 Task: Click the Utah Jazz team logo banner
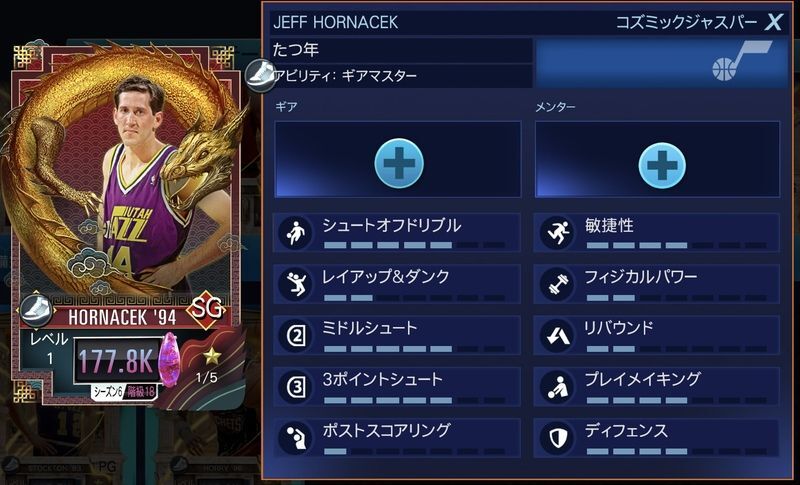660,63
